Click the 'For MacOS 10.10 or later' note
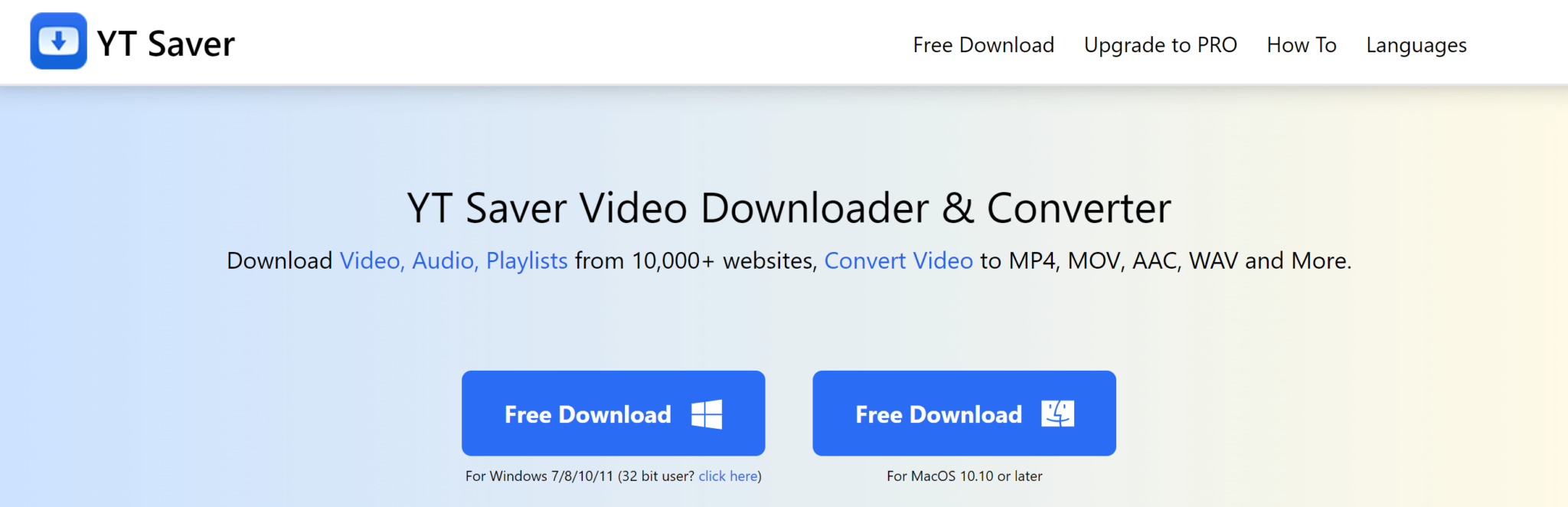Image resolution: width=1568 pixels, height=507 pixels. pyautogui.click(x=965, y=476)
